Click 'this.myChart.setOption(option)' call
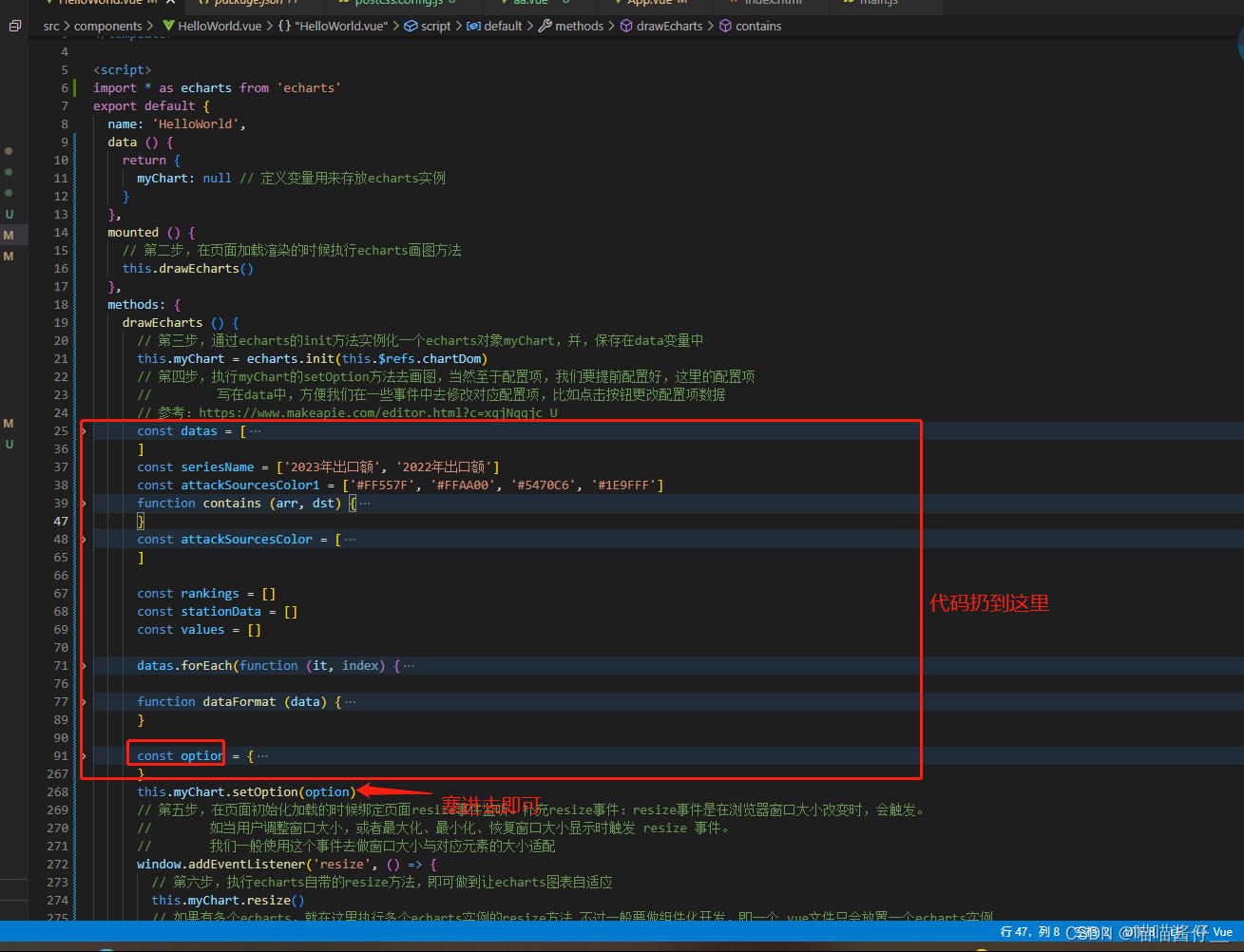Image resolution: width=1244 pixels, height=952 pixels. (x=246, y=792)
